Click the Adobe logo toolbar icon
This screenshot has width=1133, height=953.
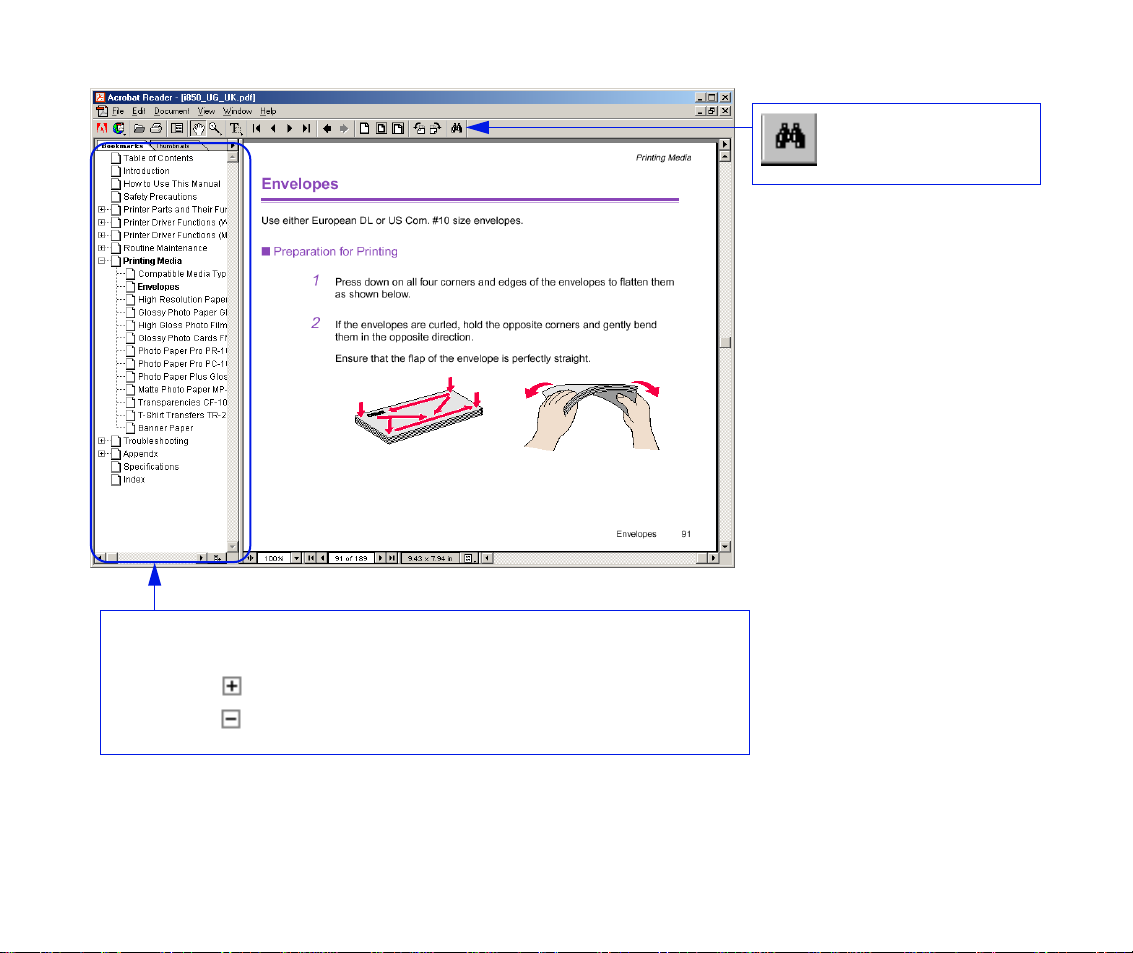[x=102, y=129]
